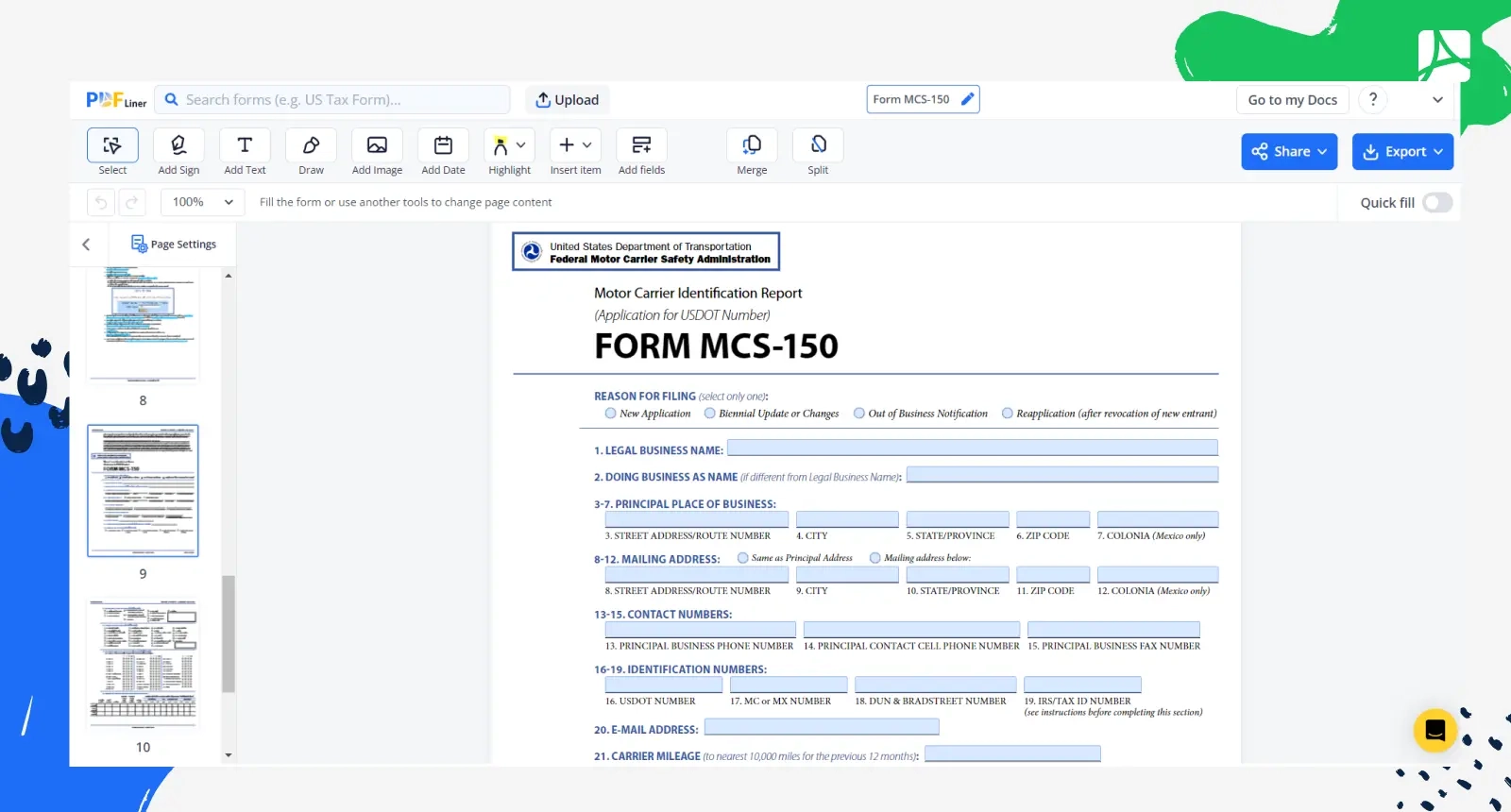Click the principal Zip Code field
The image size is (1511, 812).
click(1053, 519)
